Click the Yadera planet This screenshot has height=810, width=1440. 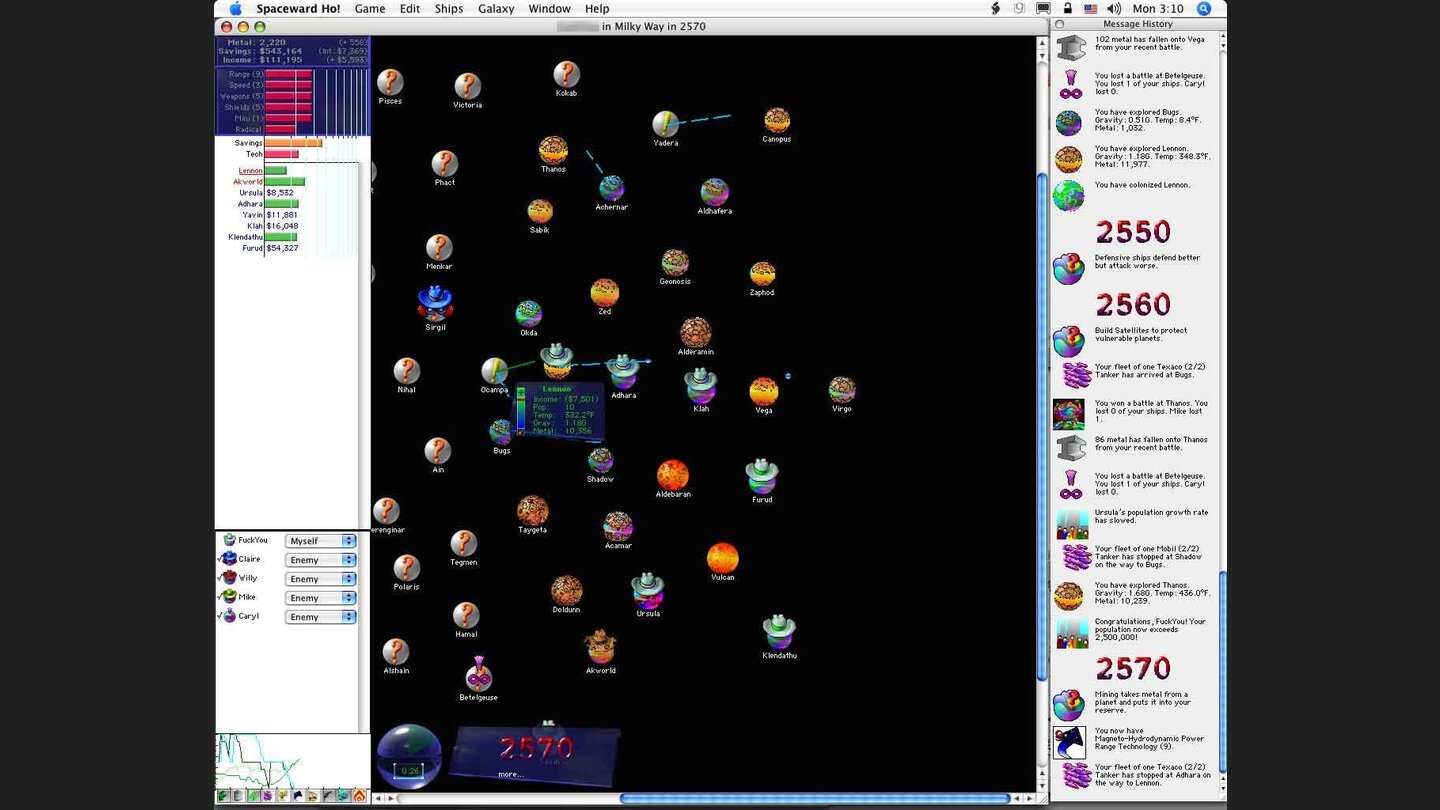tap(665, 124)
